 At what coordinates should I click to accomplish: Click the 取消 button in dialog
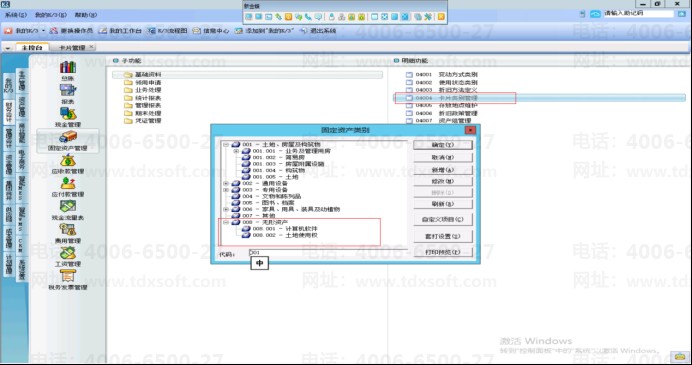[443, 157]
